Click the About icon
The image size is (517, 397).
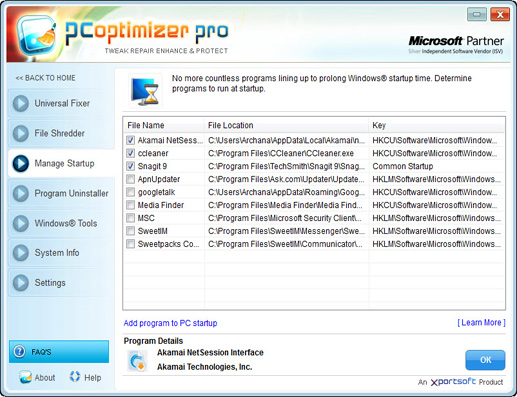pyautogui.click(x=25, y=377)
